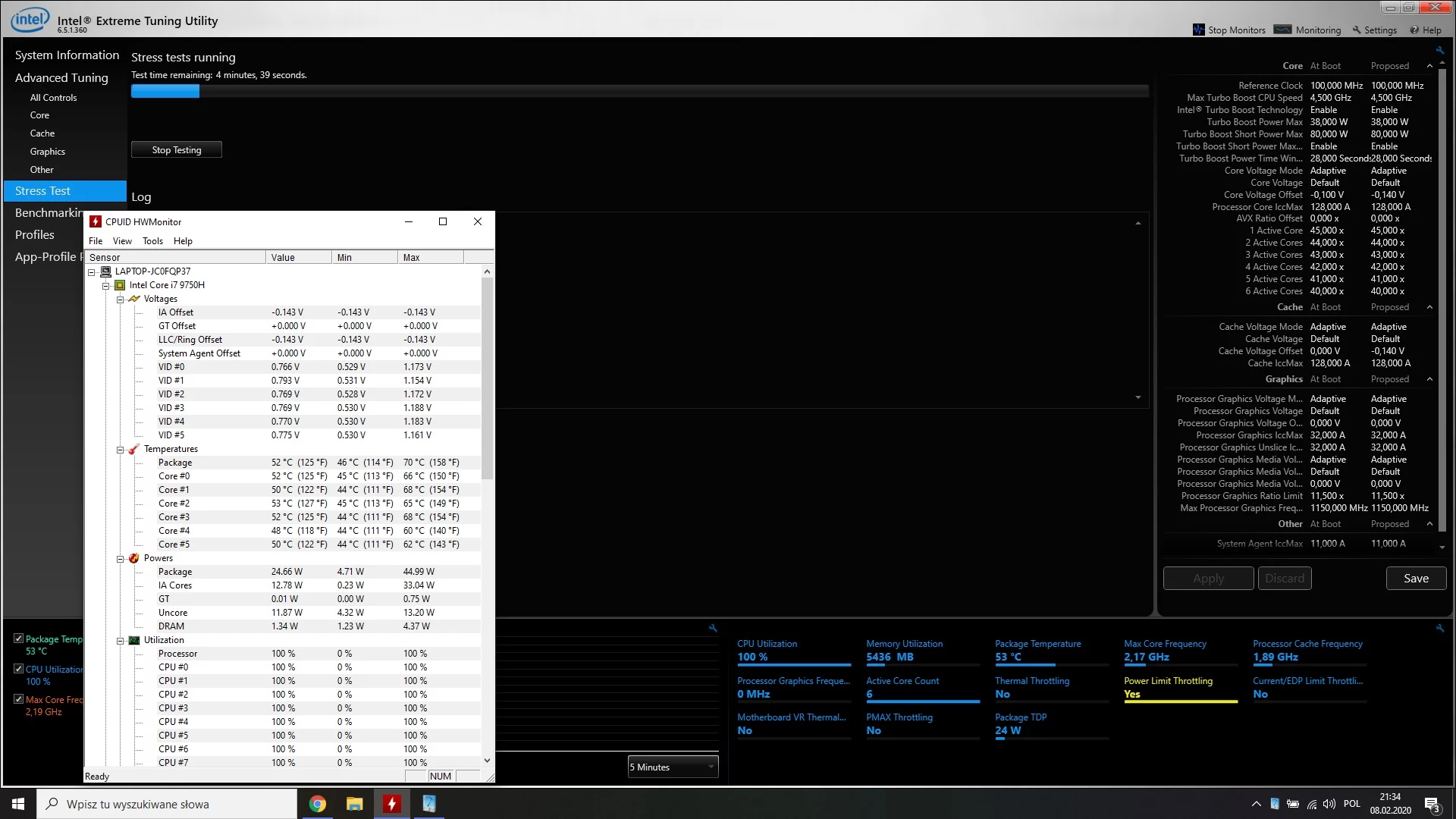1456x819 pixels.
Task: Click the Stop Monitors icon
Action: click(1198, 30)
